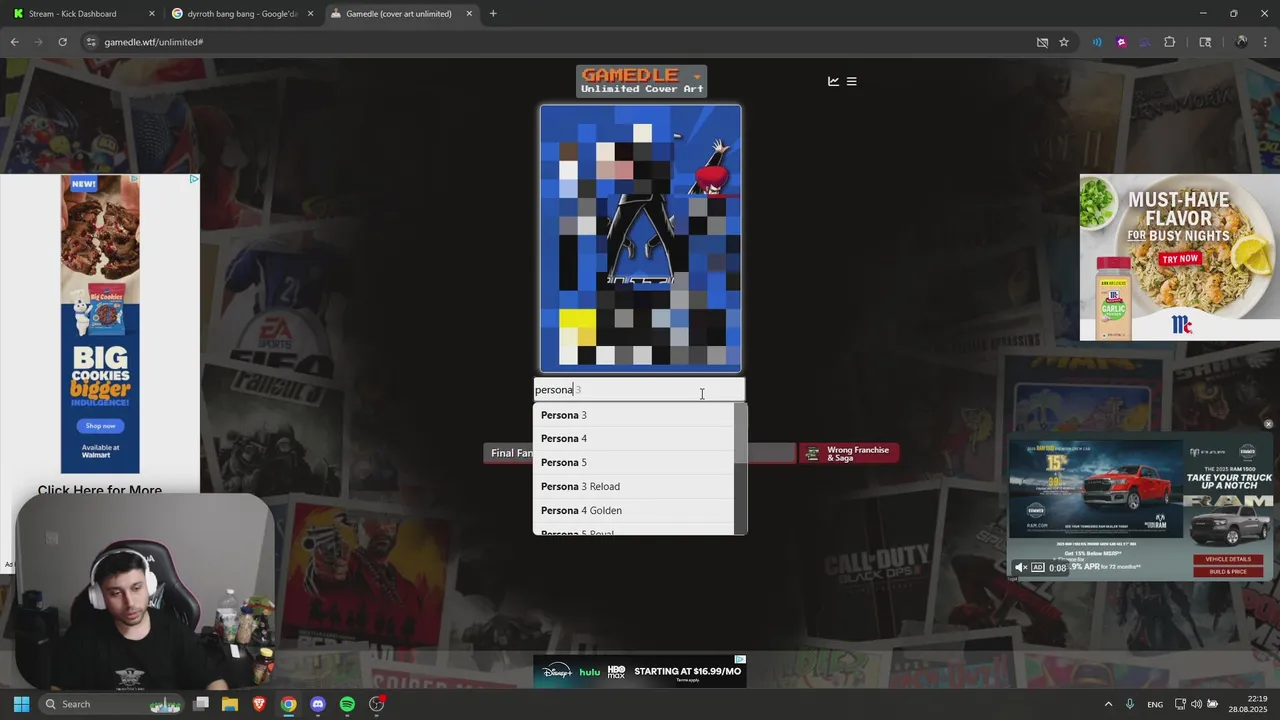Select Persona 5 from suggestions
The height and width of the screenshot is (720, 1280).
click(634, 462)
